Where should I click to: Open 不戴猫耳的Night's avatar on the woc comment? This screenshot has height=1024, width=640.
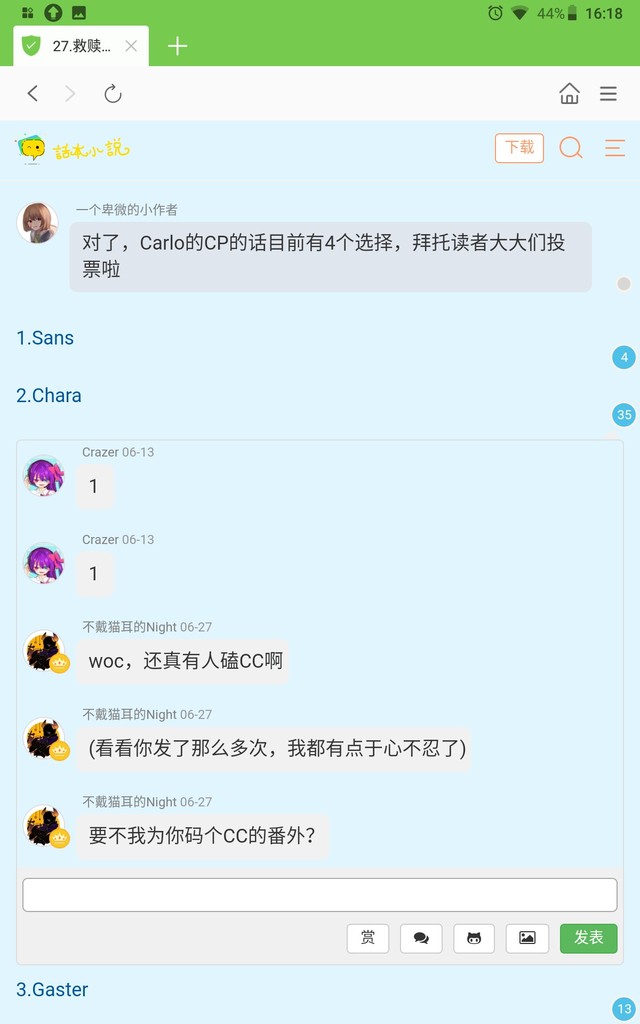44,650
